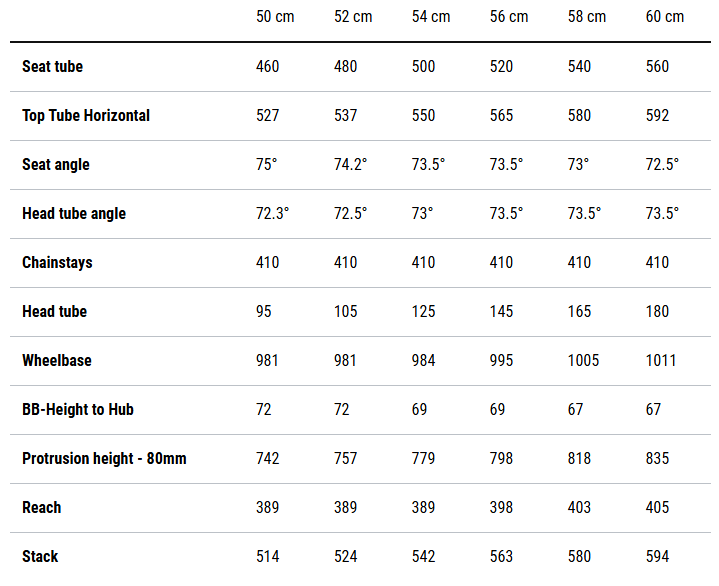Click the Seat angle row label
This screenshot has height=586, width=719.
pos(56,165)
